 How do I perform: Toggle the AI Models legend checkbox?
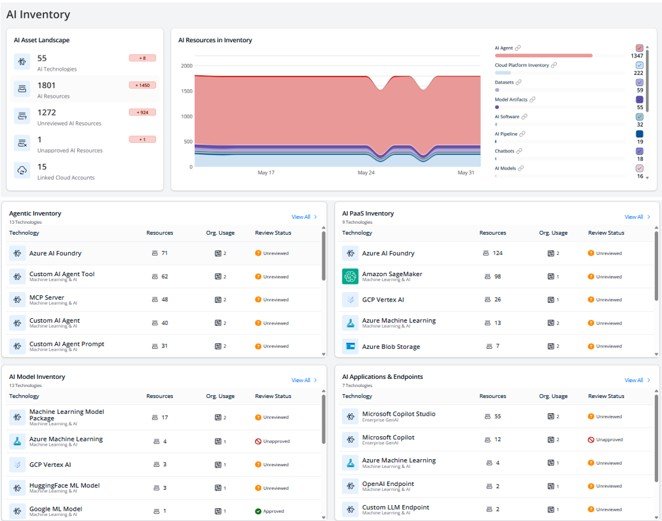[639, 168]
